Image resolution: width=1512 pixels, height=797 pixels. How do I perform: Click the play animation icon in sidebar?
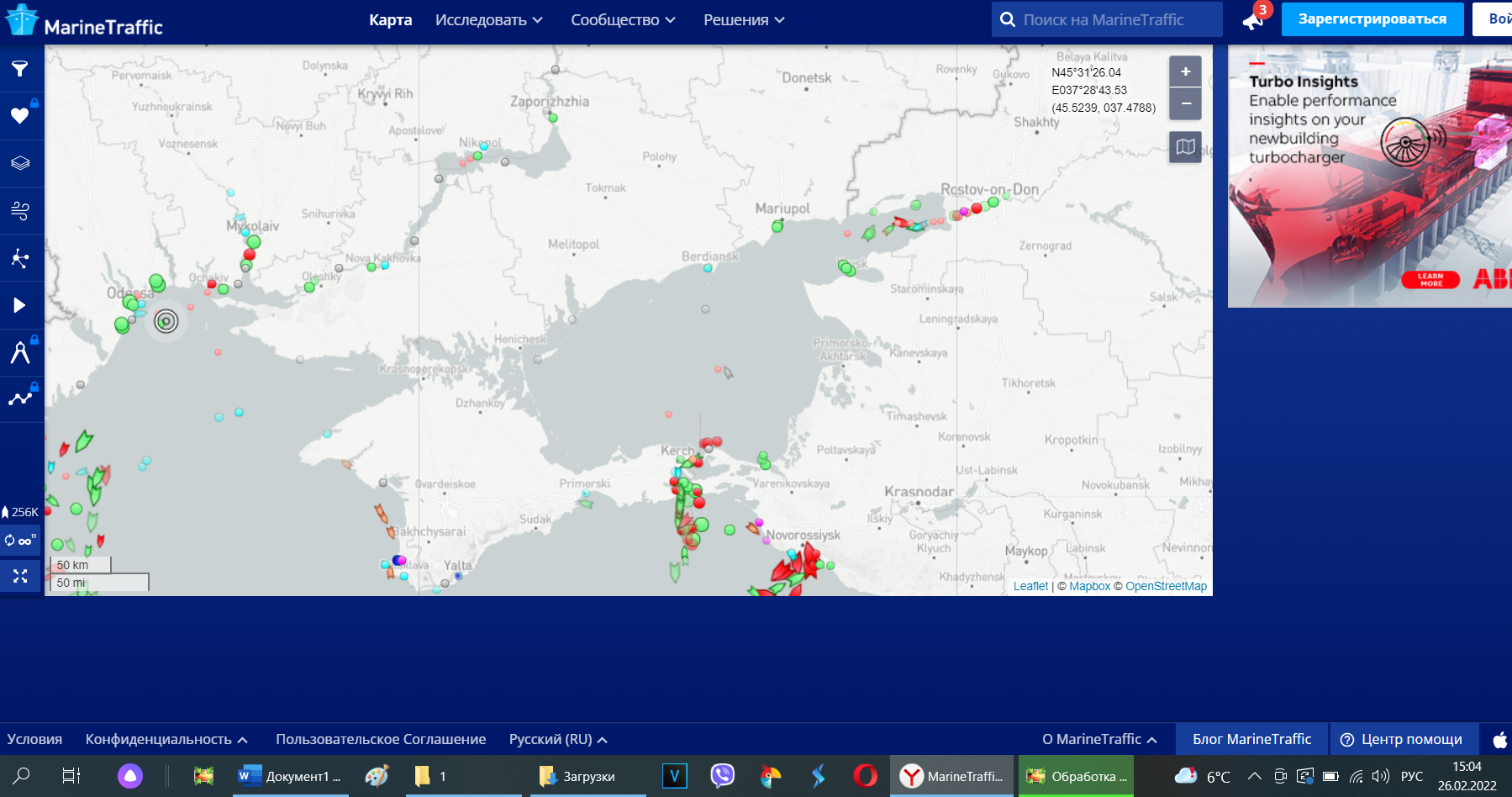coord(20,305)
